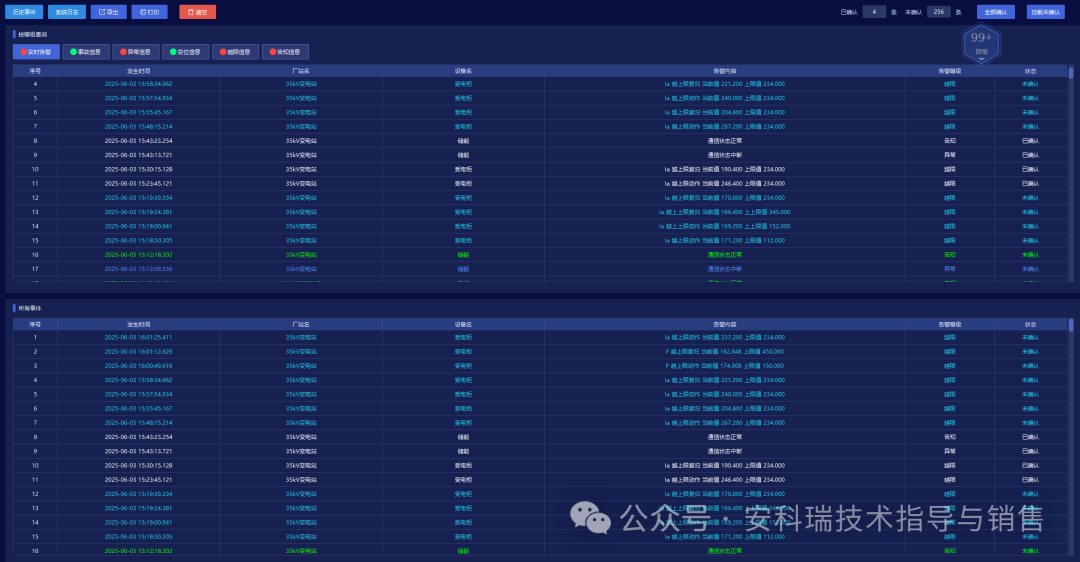Toggle the 事故信息 filter
Viewport: 1080px width, 562px height.
point(86,51)
